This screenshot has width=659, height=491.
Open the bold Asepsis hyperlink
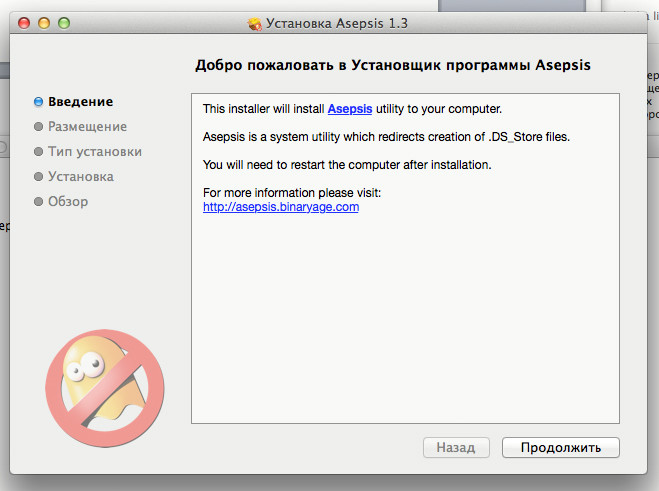point(350,108)
